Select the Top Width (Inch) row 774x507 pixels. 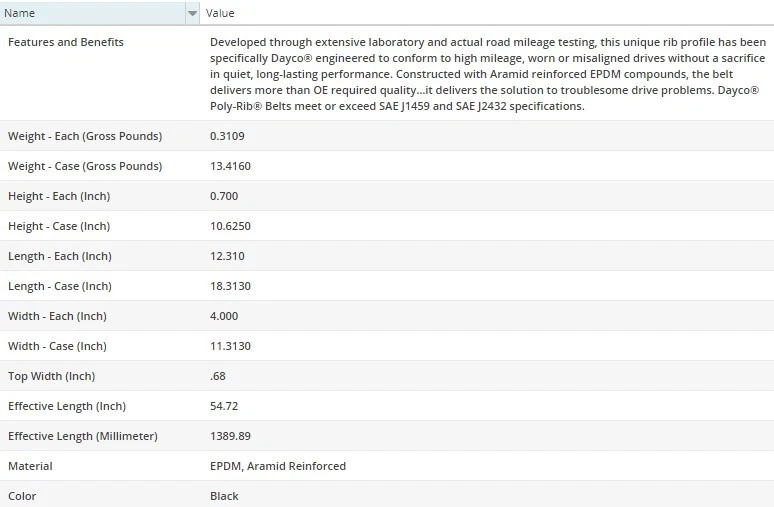coord(52,376)
